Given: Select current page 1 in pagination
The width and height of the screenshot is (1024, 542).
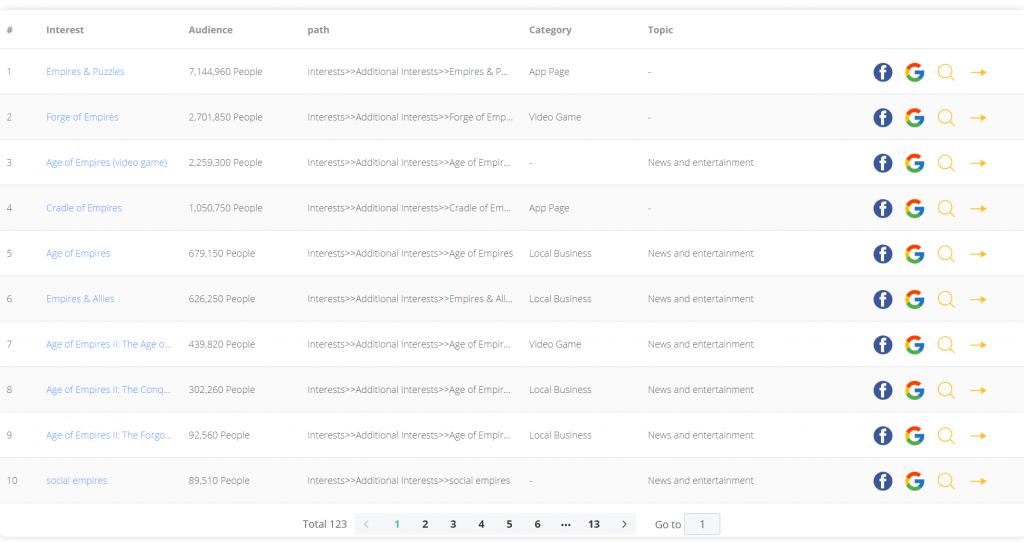Looking at the screenshot, I should pyautogui.click(x=396, y=524).
